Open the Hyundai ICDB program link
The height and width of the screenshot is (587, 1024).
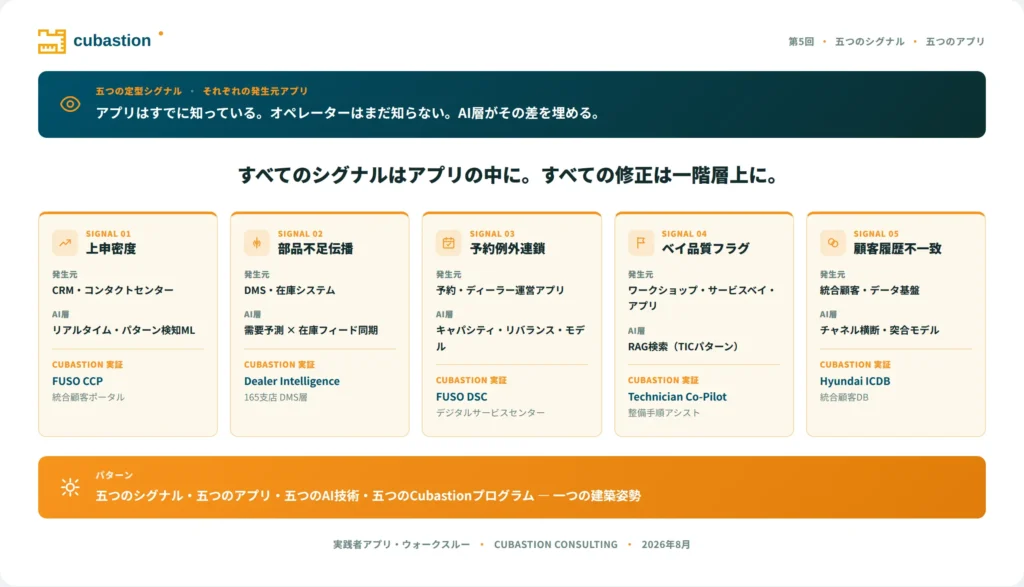pyautogui.click(x=855, y=381)
